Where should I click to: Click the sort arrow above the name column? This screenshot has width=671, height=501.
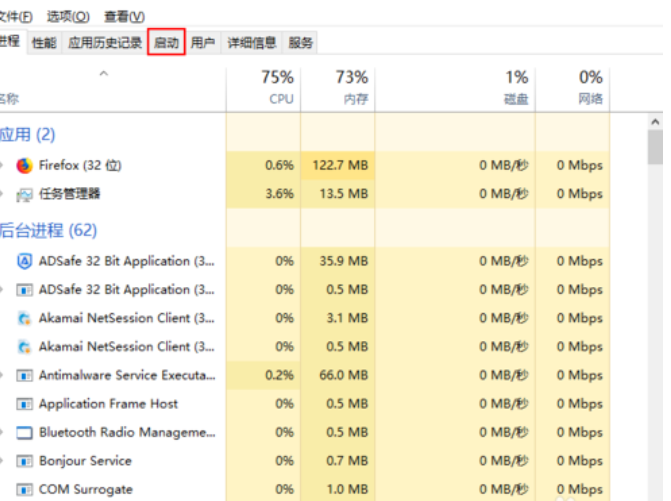104,74
